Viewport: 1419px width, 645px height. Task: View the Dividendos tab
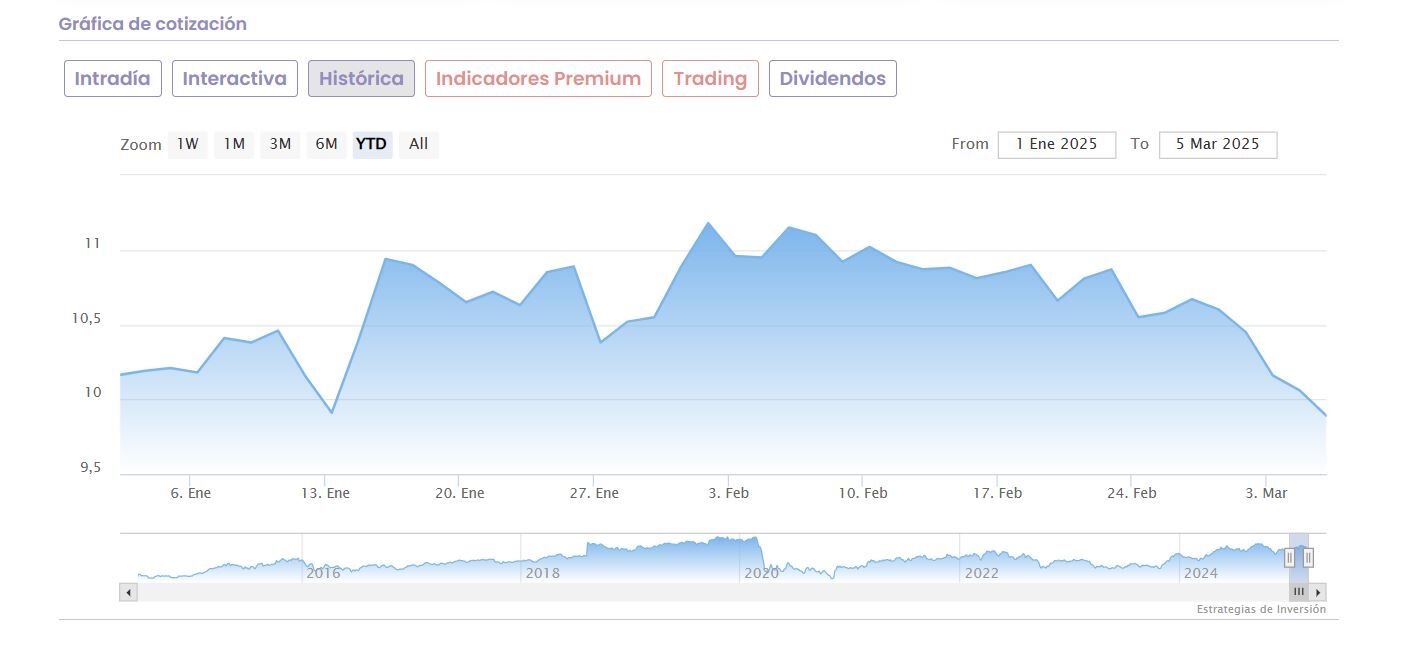click(x=832, y=79)
